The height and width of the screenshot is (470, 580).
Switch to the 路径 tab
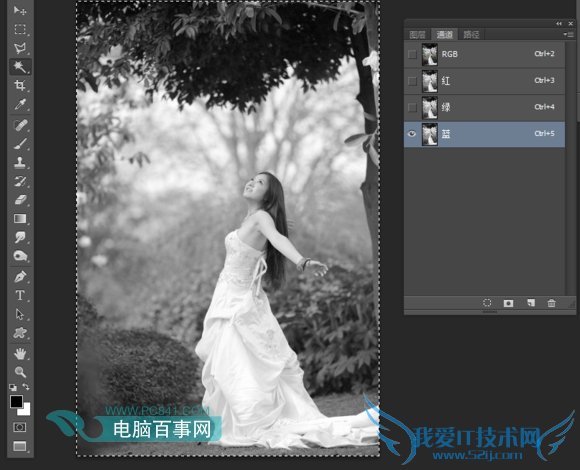[471, 34]
